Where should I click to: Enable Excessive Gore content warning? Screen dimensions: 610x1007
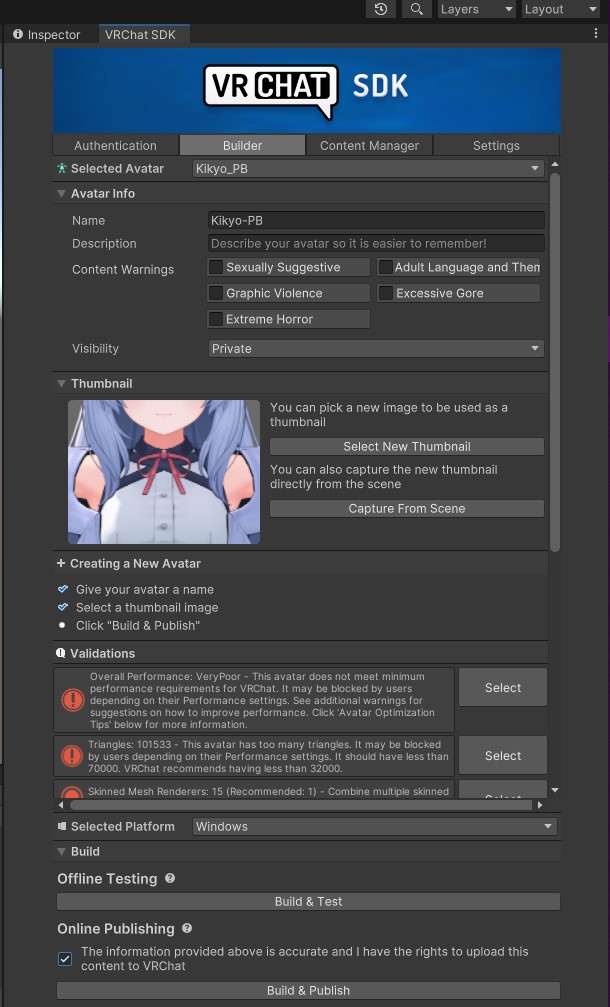coord(385,293)
